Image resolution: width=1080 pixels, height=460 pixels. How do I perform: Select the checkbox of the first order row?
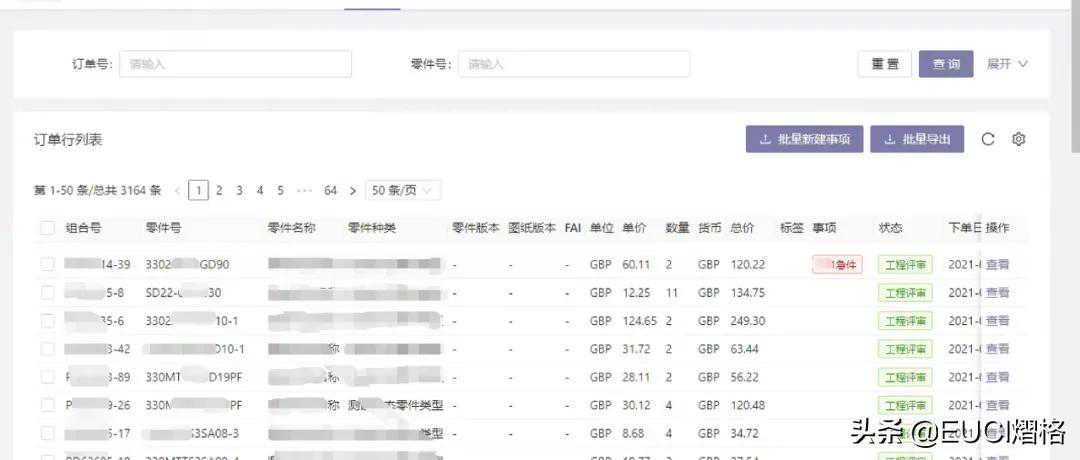[47, 265]
